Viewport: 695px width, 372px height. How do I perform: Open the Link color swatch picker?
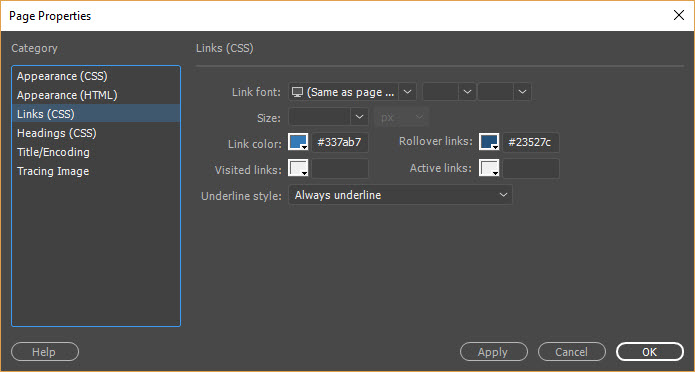pos(298,142)
